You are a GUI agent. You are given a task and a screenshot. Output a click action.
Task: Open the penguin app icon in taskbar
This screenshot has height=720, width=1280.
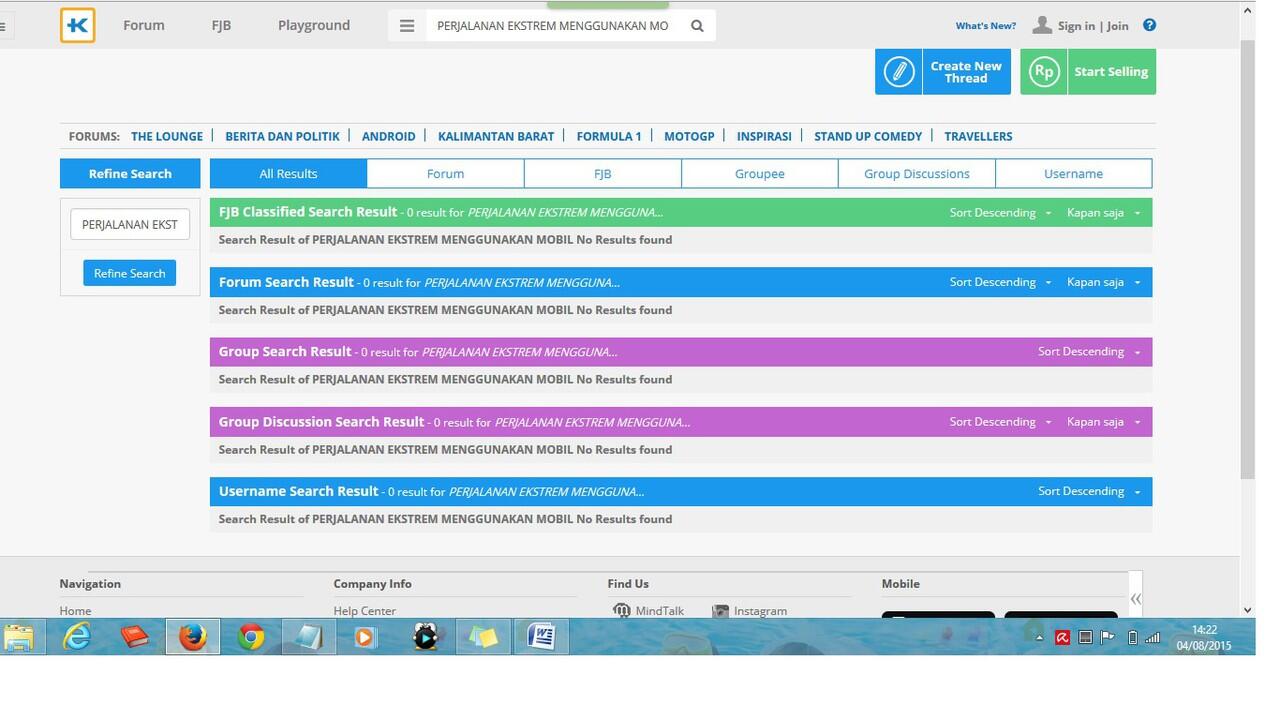(425, 636)
